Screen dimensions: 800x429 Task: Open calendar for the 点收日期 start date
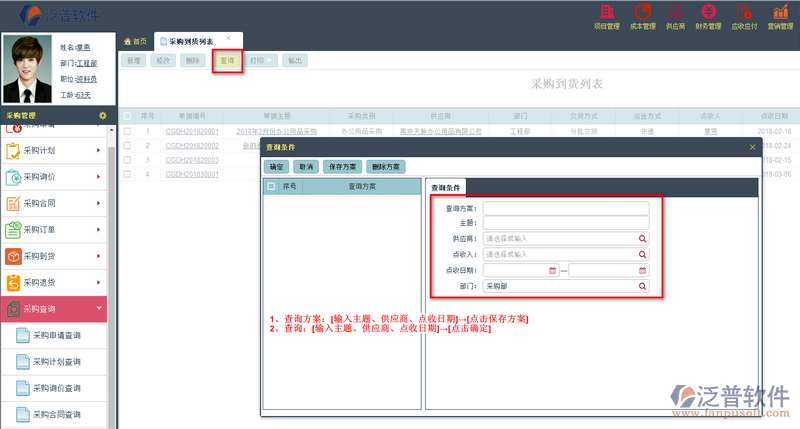[553, 270]
